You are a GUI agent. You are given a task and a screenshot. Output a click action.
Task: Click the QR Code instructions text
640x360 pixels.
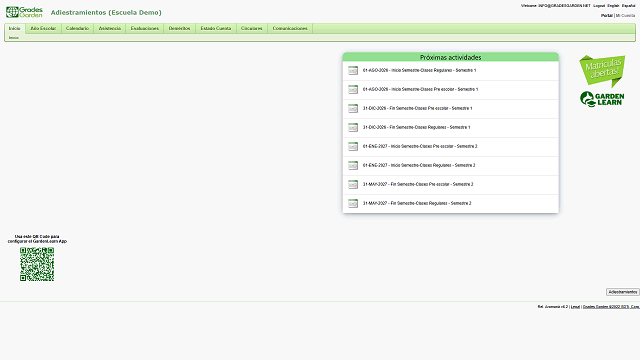coord(37,239)
